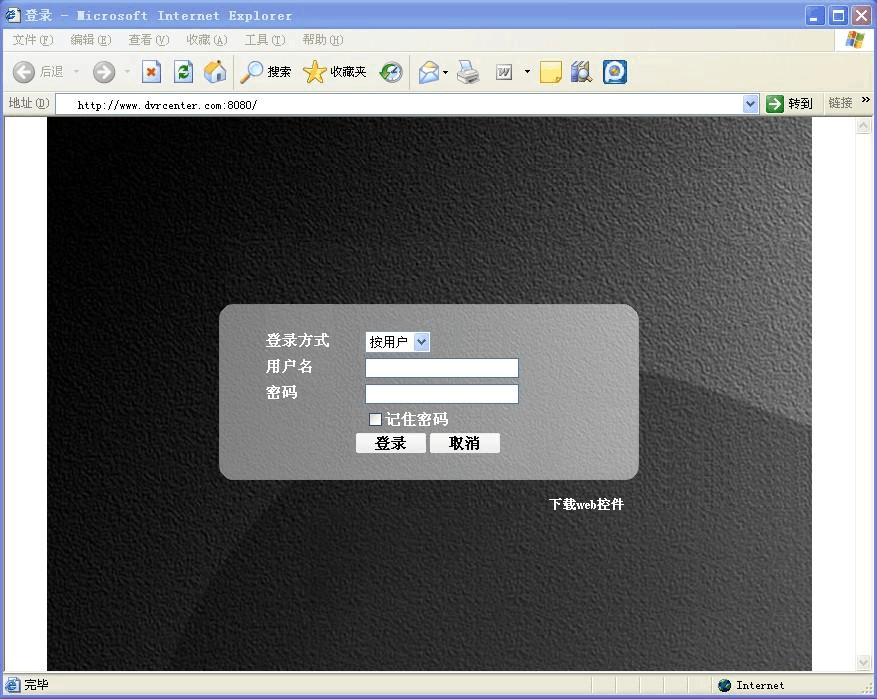877x699 pixels.
Task: Open the Search (搜索) toolbar button
Action: 266,72
